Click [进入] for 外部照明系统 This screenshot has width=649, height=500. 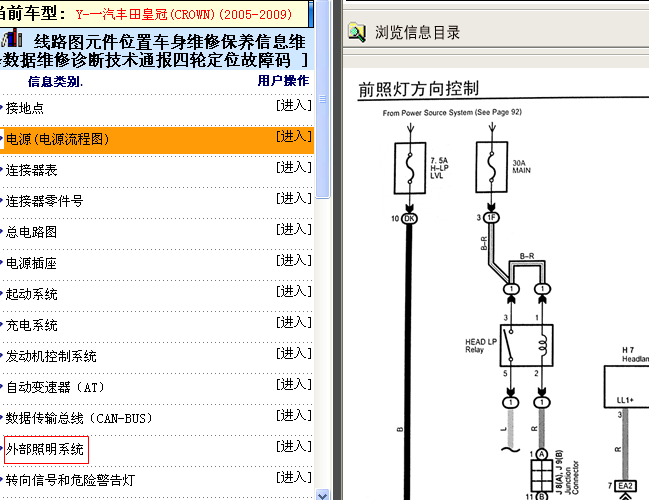294,447
